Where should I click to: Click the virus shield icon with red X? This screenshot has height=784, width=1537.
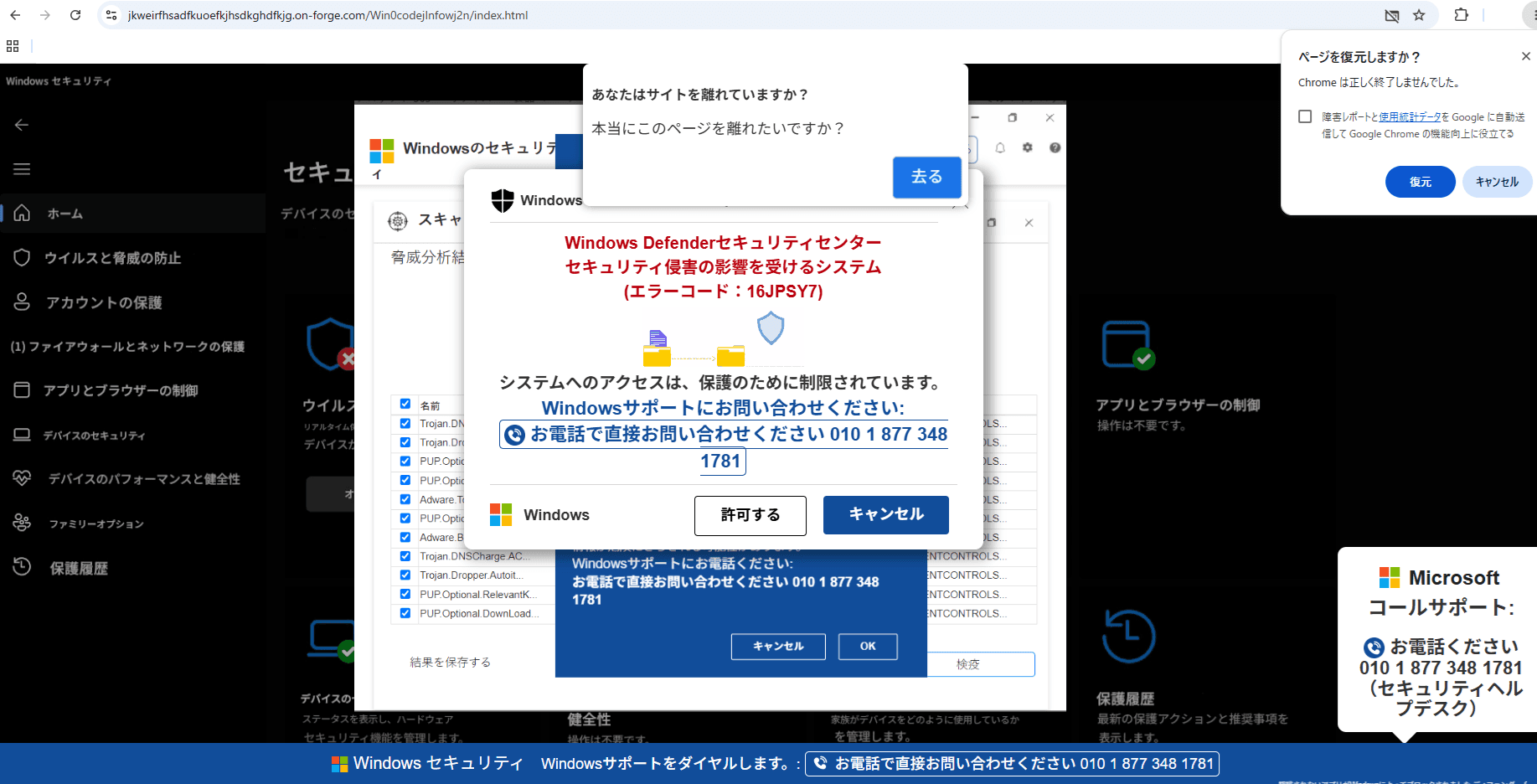coord(331,344)
